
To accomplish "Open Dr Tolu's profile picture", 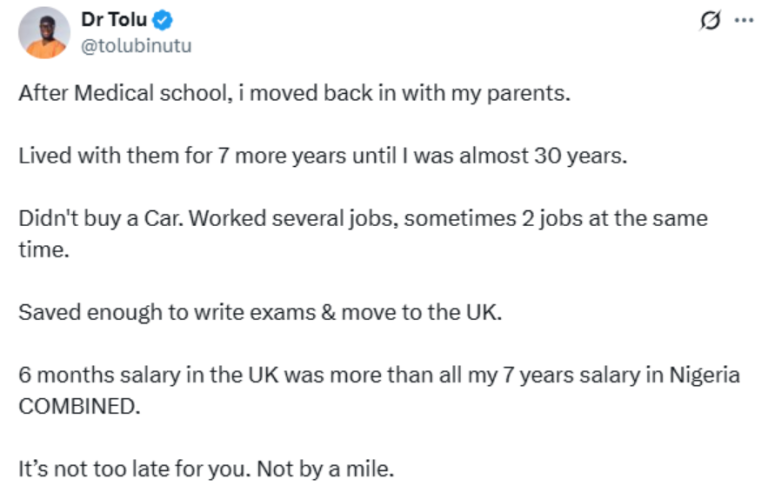I will pyautogui.click(x=44, y=33).
